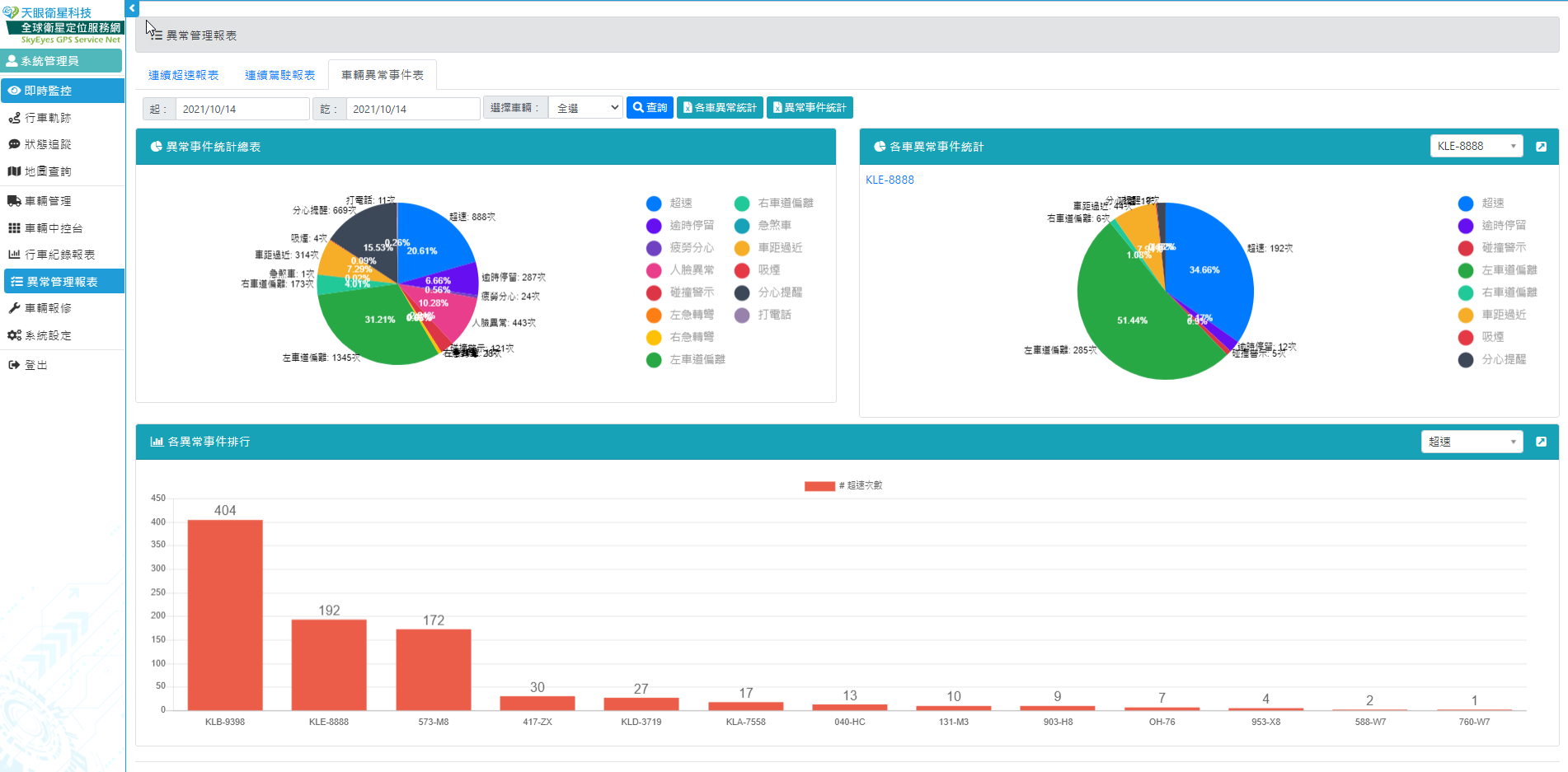Open 行車軌跡 from the sidebar
Viewport: 1568px width, 772px height.
[x=48, y=118]
